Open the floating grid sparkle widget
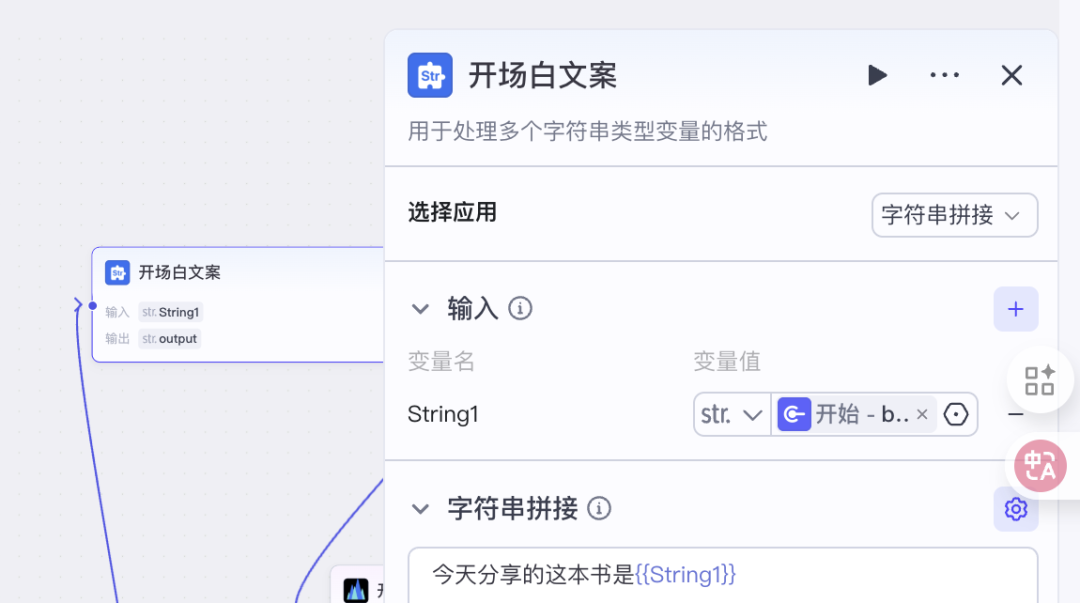The height and width of the screenshot is (603, 1080). click(1040, 380)
